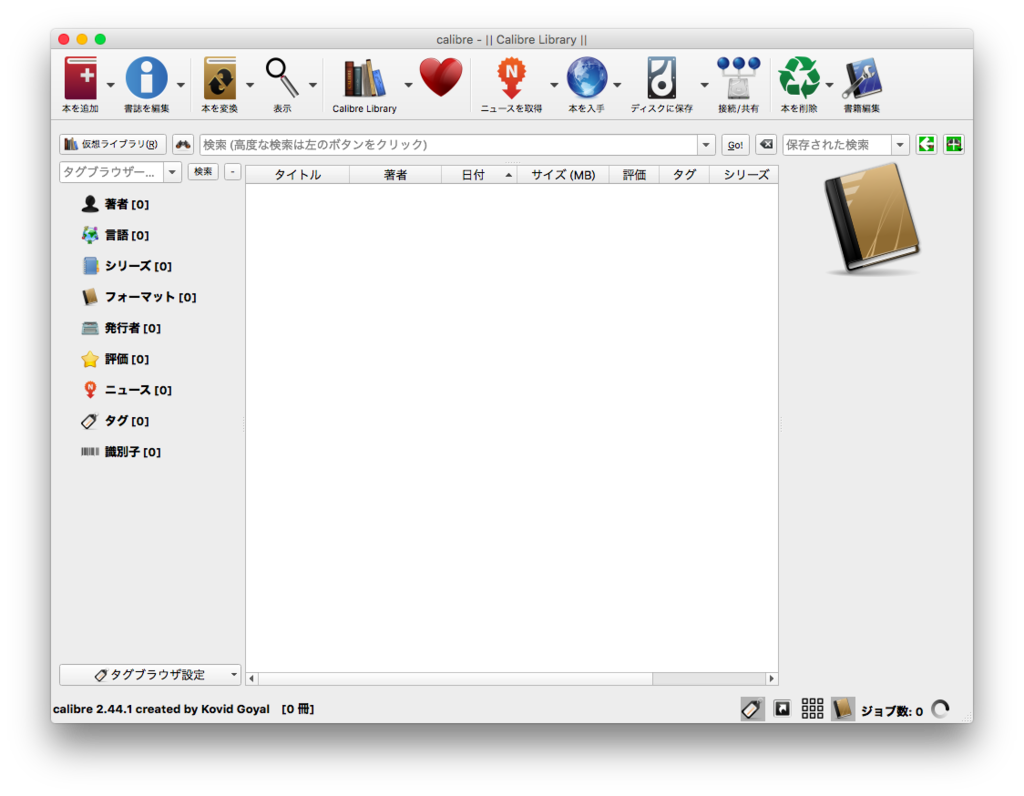Click the small minus collapse button
The height and width of the screenshot is (796, 1024).
point(232,172)
